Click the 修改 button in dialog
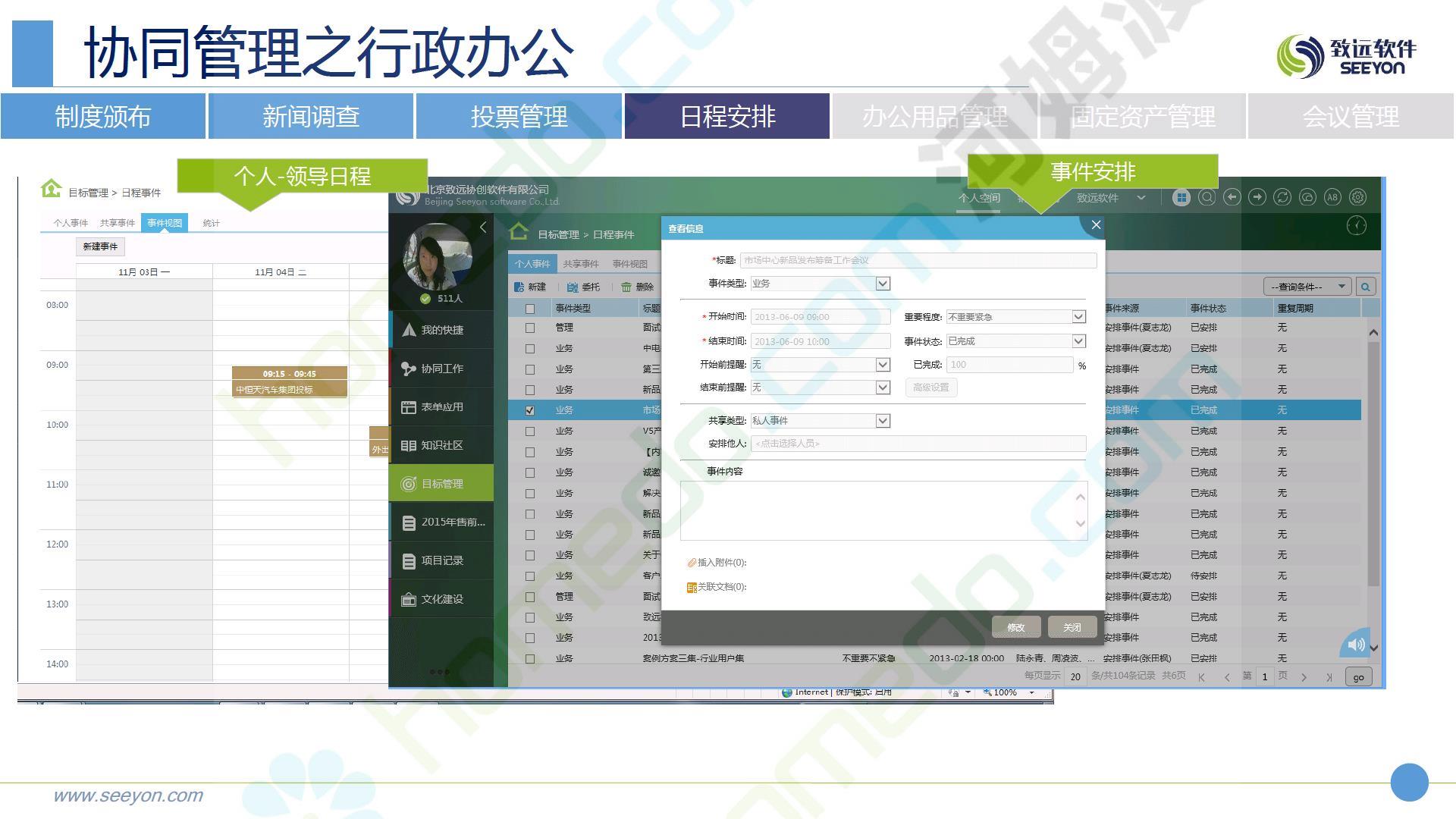 [1015, 627]
